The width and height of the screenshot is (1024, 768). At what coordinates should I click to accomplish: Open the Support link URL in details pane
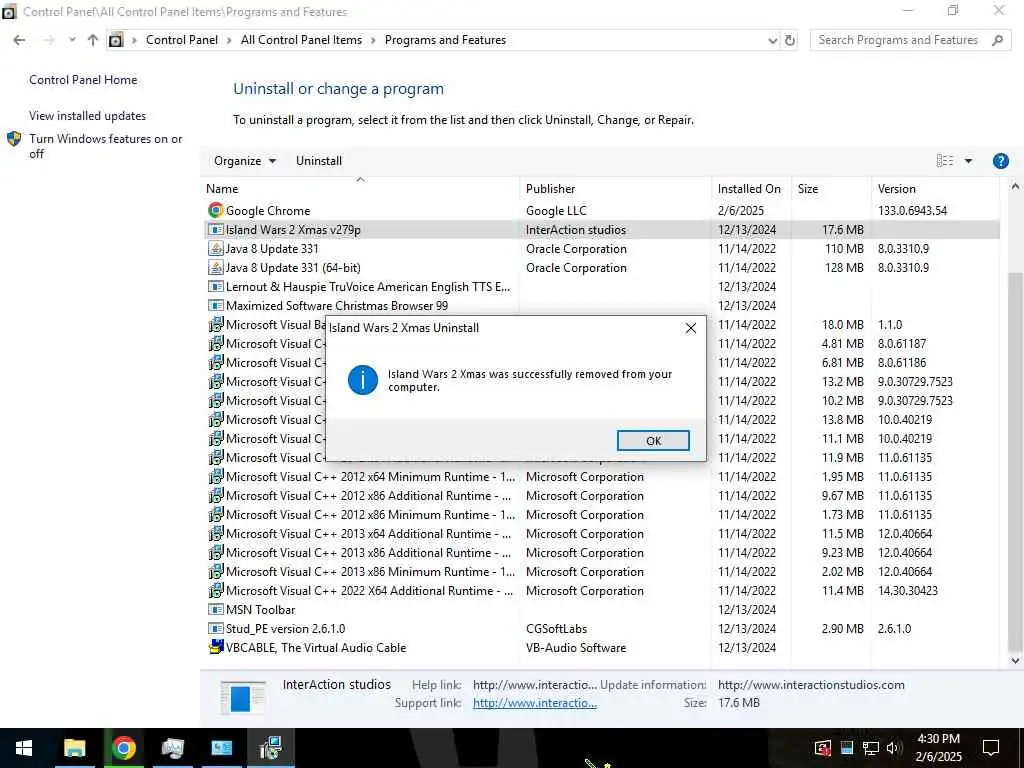[x=534, y=703]
